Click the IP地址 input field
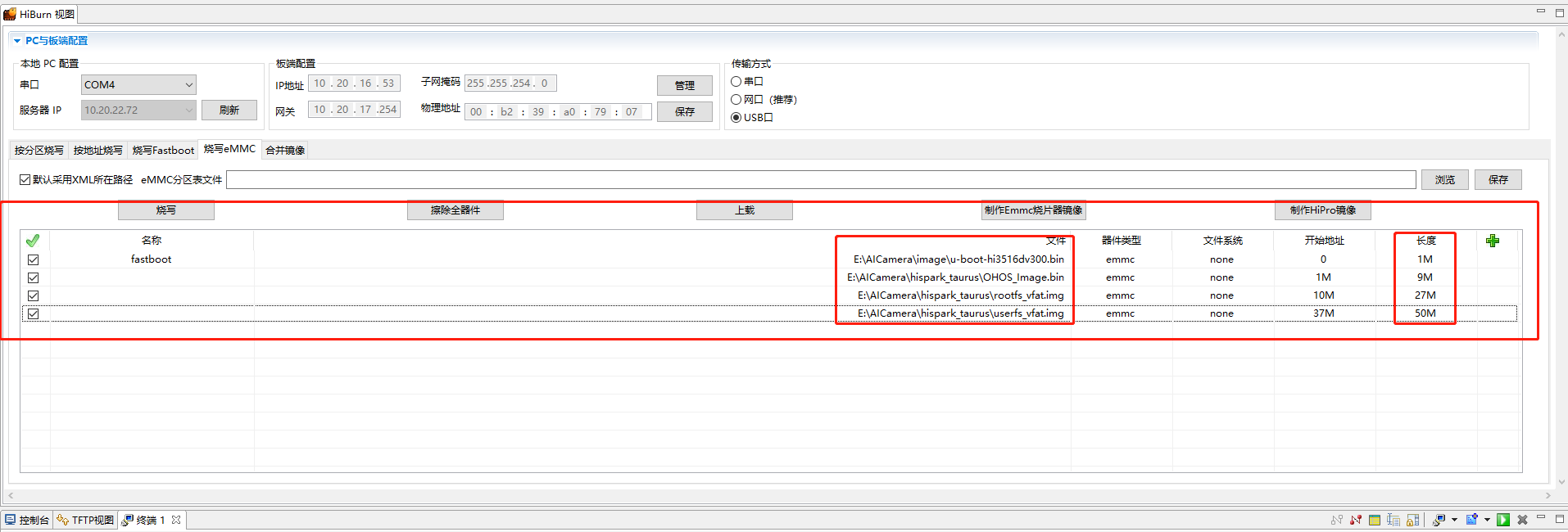1568x532 pixels. (355, 83)
